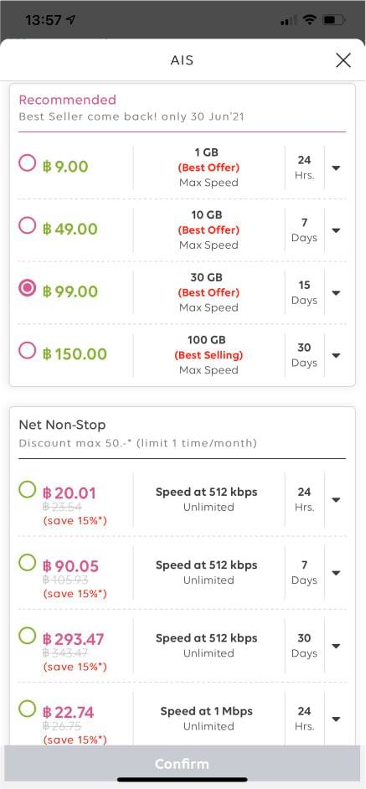Choose the ฿293.47 30 Days option
The width and height of the screenshot is (366, 789).
pyautogui.click(x=27, y=636)
